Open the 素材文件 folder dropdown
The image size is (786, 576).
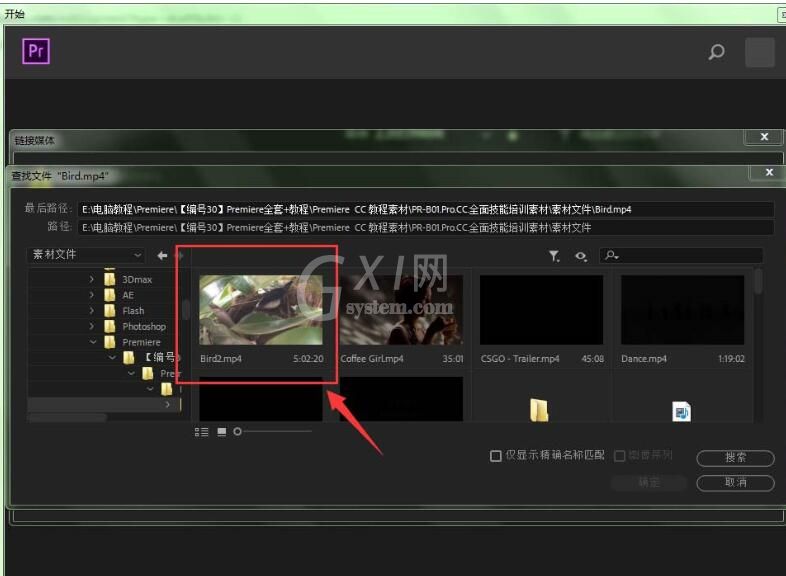point(86,255)
